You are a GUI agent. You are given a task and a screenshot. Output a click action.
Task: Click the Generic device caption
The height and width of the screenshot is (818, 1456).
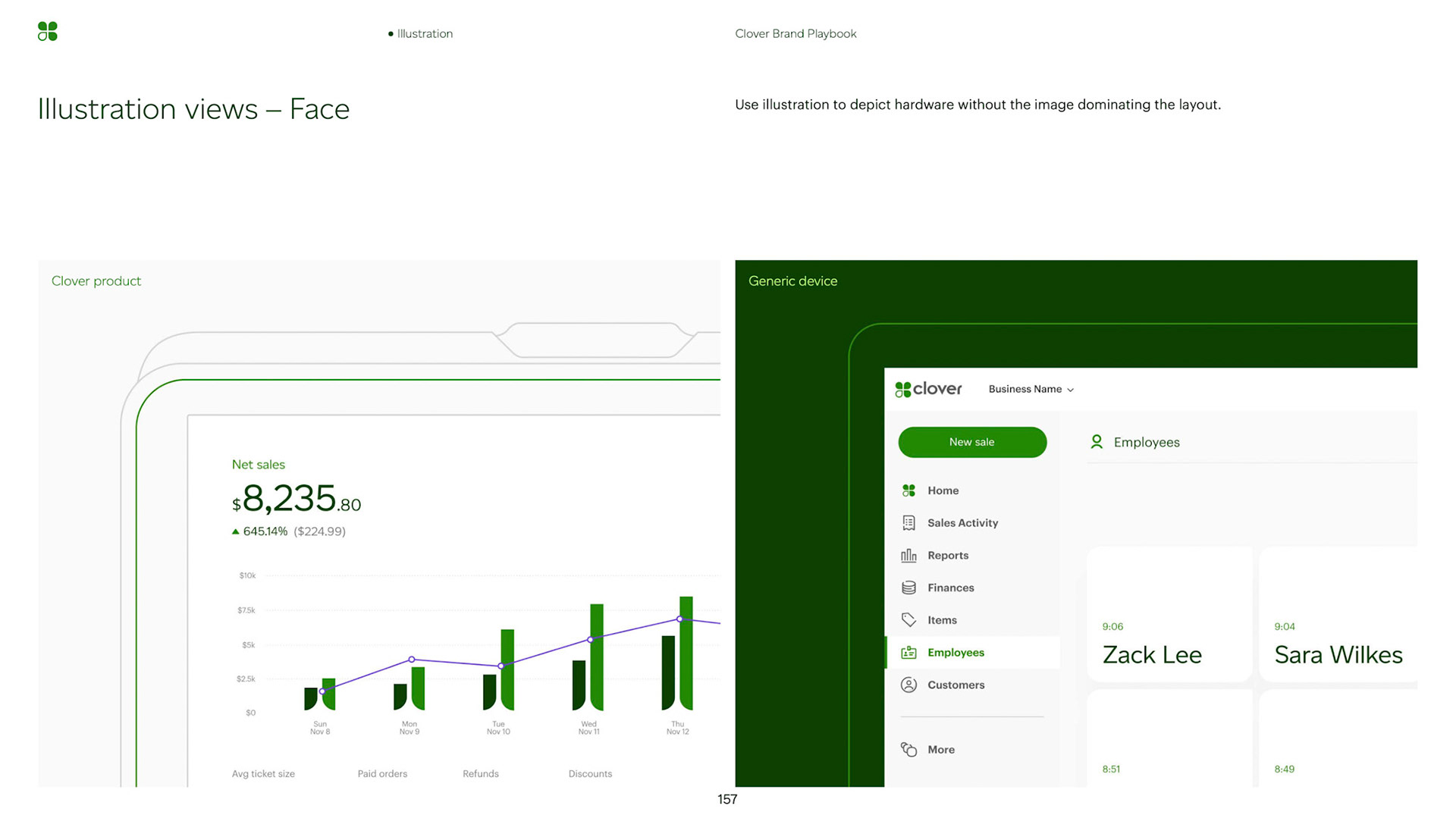coord(792,281)
